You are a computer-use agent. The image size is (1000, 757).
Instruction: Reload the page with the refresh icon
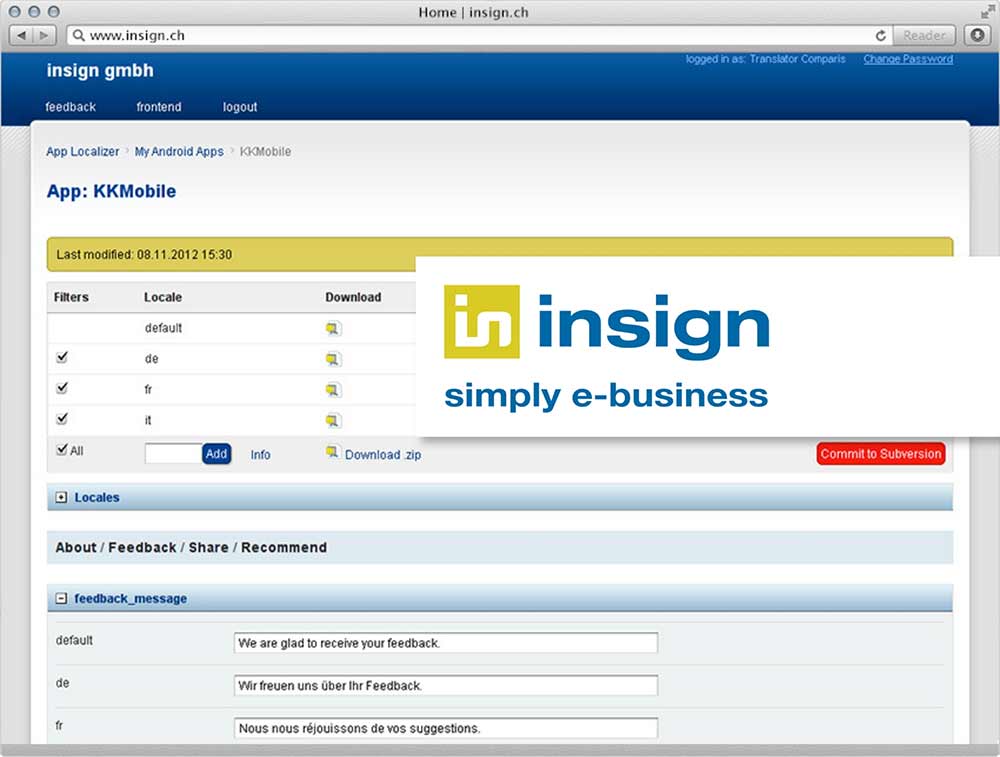tap(881, 36)
